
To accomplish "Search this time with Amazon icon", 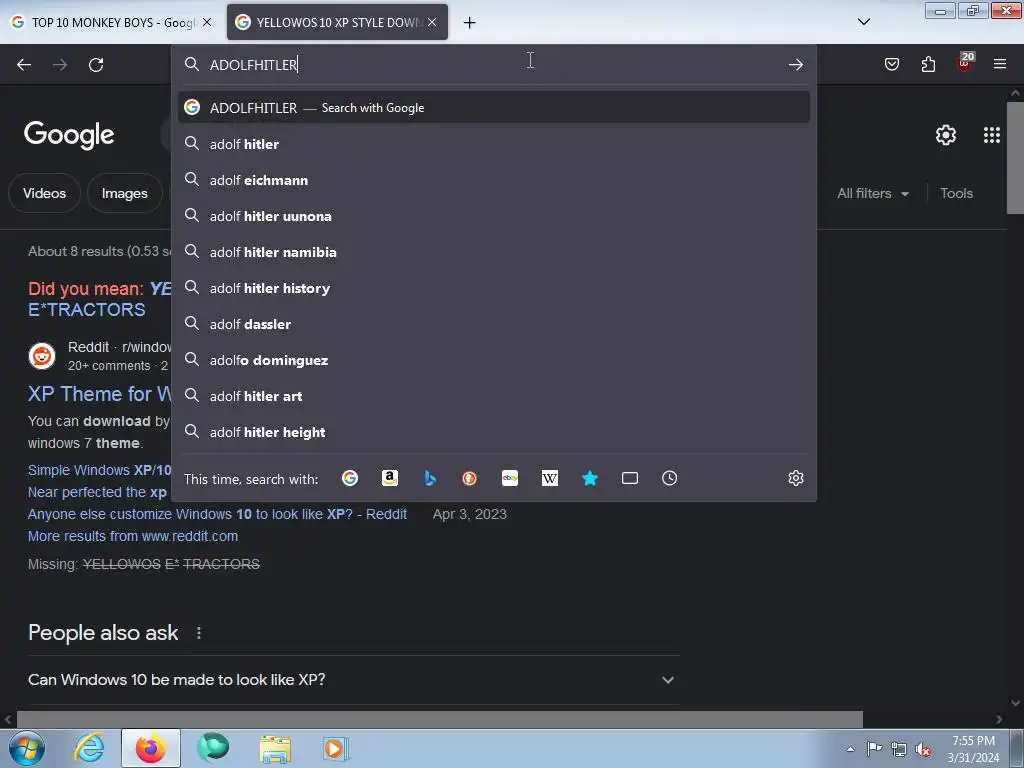I will 390,478.
